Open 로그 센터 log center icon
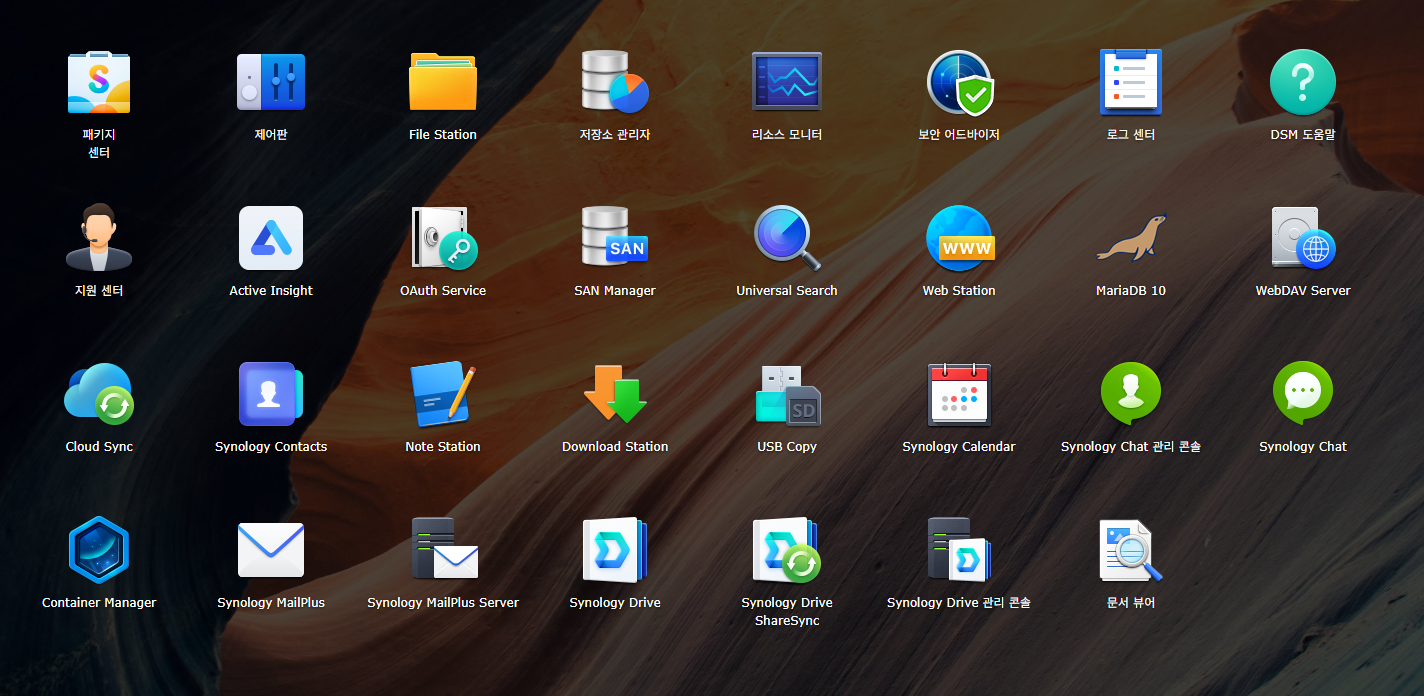 1131,82
